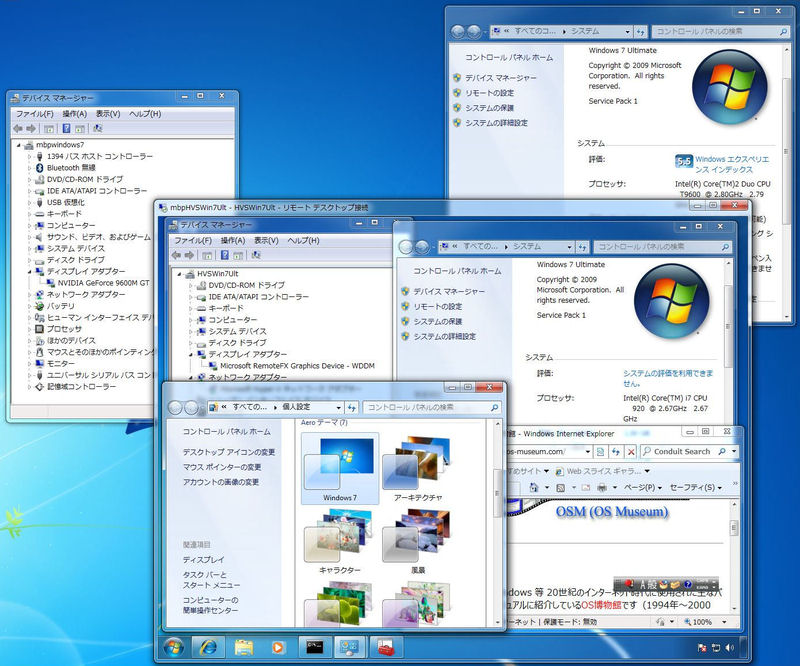Viewport: 800px width, 666px height.
Task: Click the console tree icon in HVSWin7Ult Device Manager
Action: pyautogui.click(x=207, y=255)
